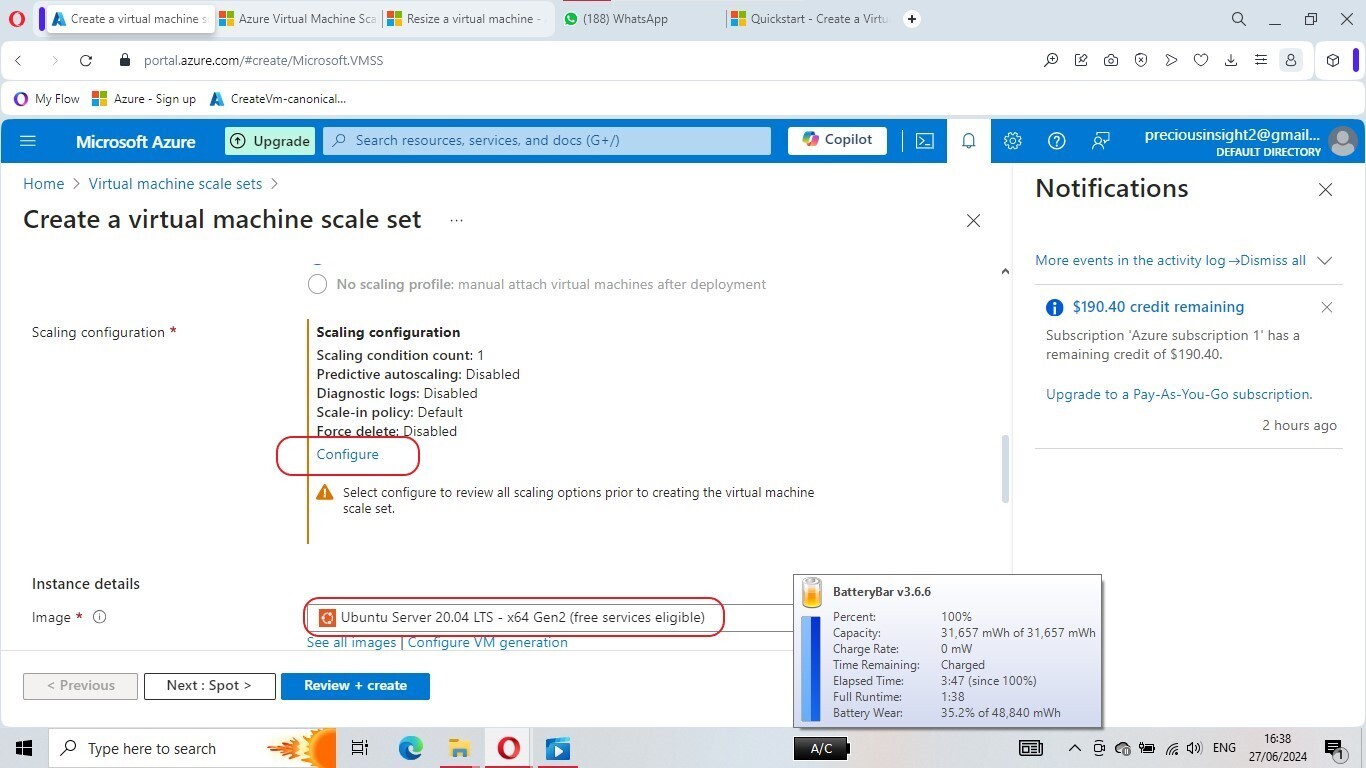Click the Wi-Fi network tray icon
Viewport: 1366px width, 768px height.
tap(1171, 748)
